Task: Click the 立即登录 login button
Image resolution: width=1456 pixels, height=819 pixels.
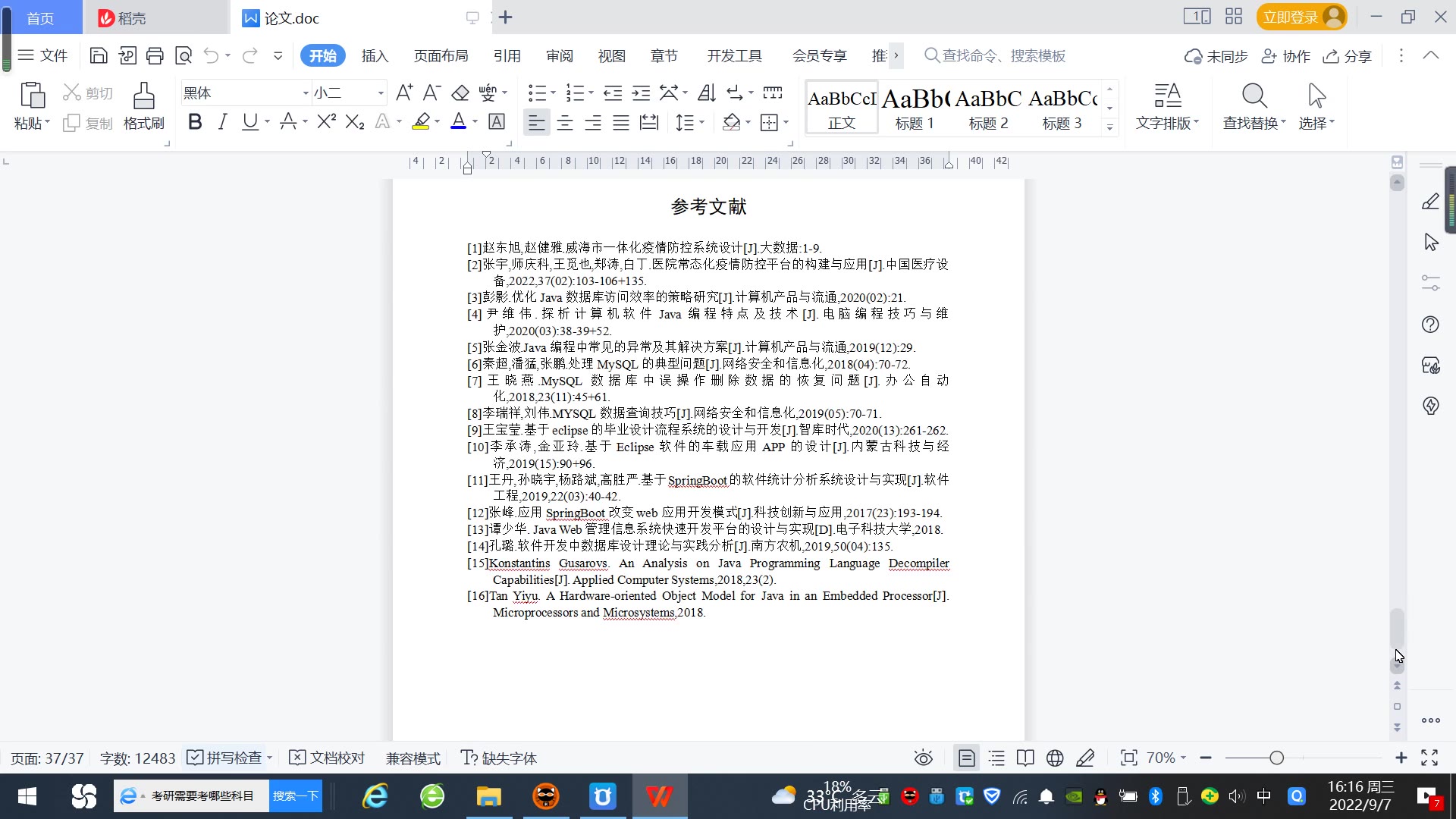Action: tap(1301, 17)
